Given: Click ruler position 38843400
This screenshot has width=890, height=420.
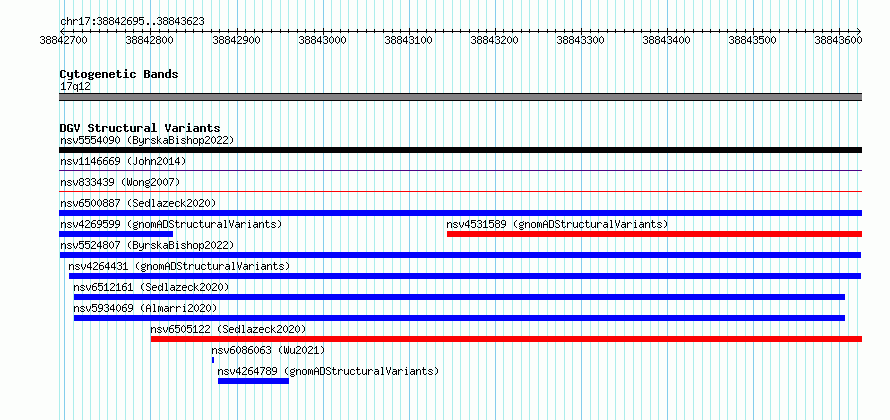Looking at the screenshot, I should (x=667, y=40).
